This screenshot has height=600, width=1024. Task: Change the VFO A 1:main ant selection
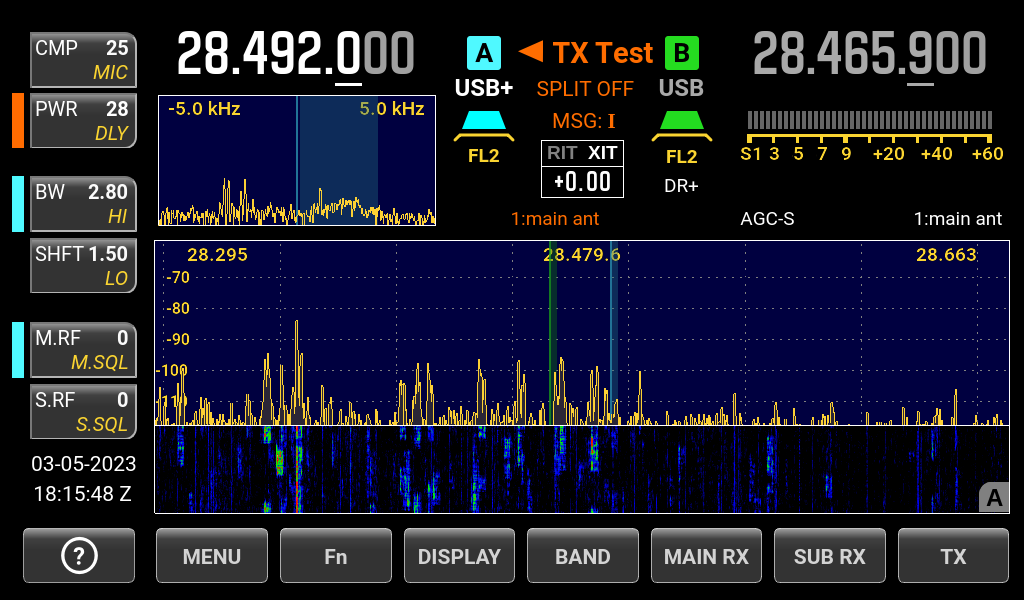click(555, 219)
